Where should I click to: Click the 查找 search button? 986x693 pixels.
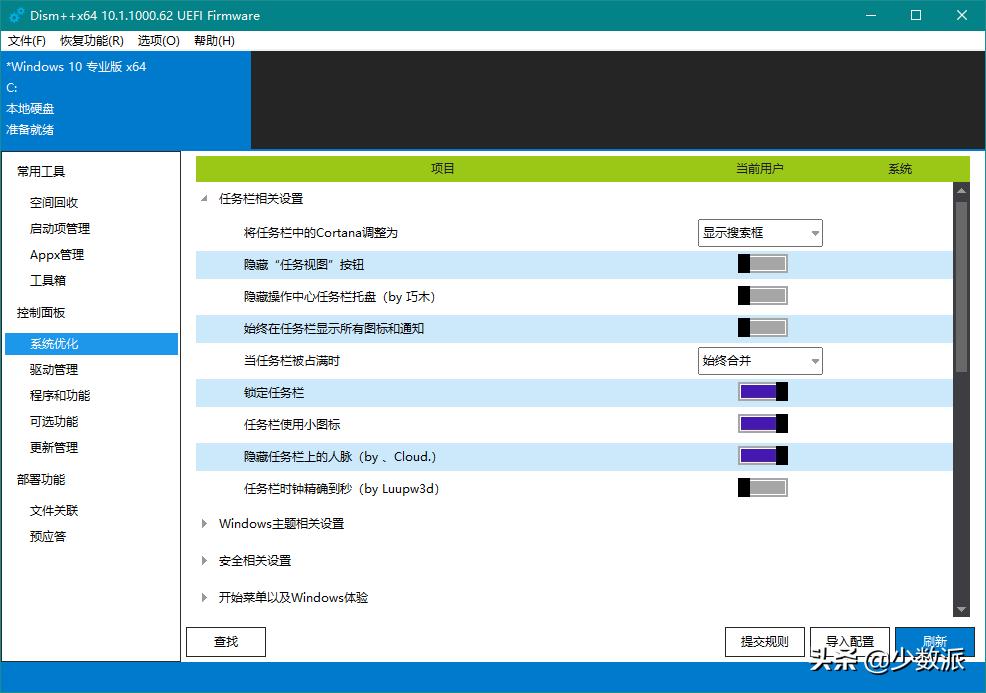[x=225, y=641]
